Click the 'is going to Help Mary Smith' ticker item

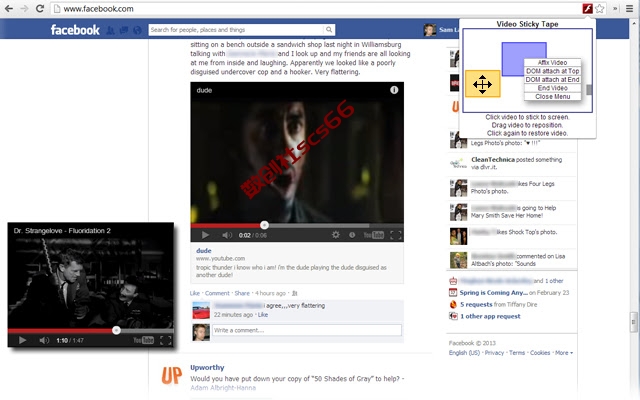tap(513, 212)
